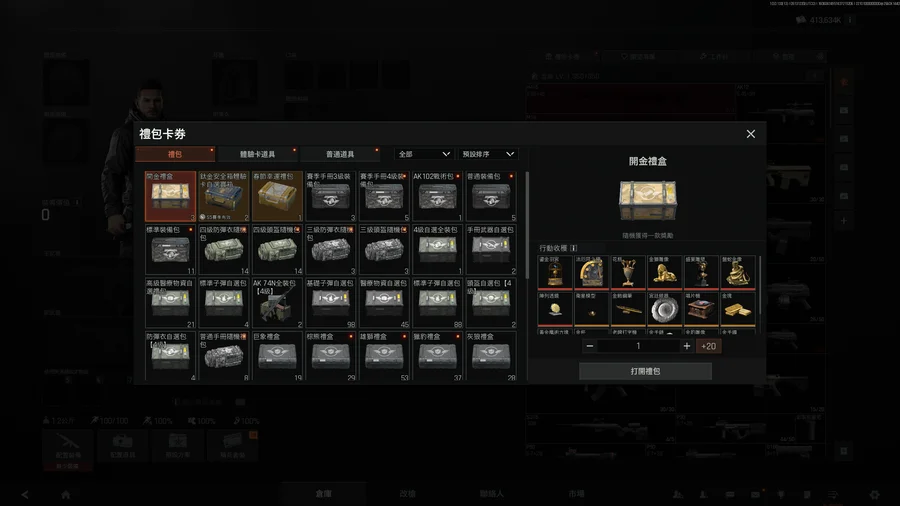The width and height of the screenshot is (900, 506).
Task: Click the 打開禮包 button
Action: click(x=645, y=371)
